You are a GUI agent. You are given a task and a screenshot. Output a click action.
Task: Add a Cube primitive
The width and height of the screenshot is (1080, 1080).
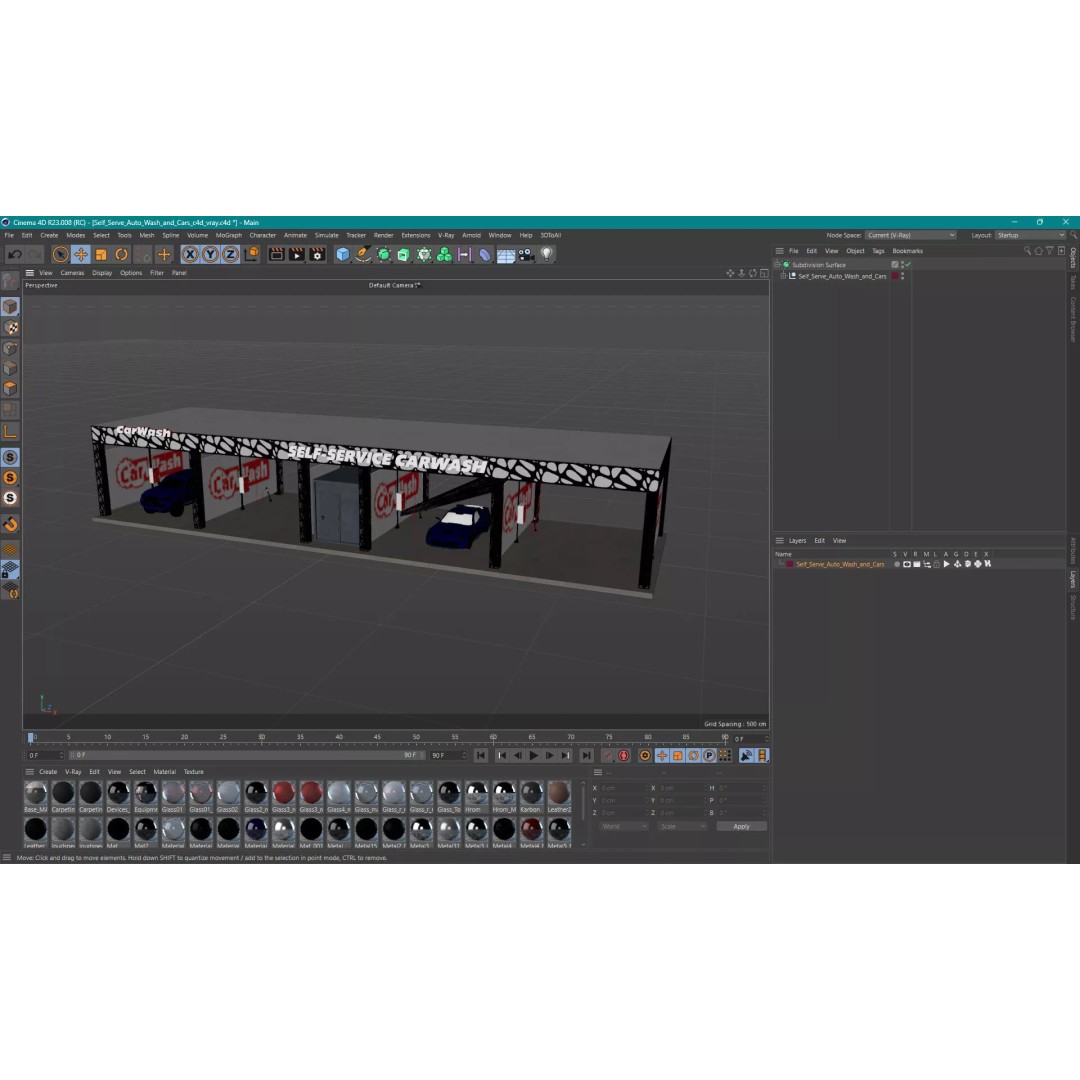tap(343, 255)
